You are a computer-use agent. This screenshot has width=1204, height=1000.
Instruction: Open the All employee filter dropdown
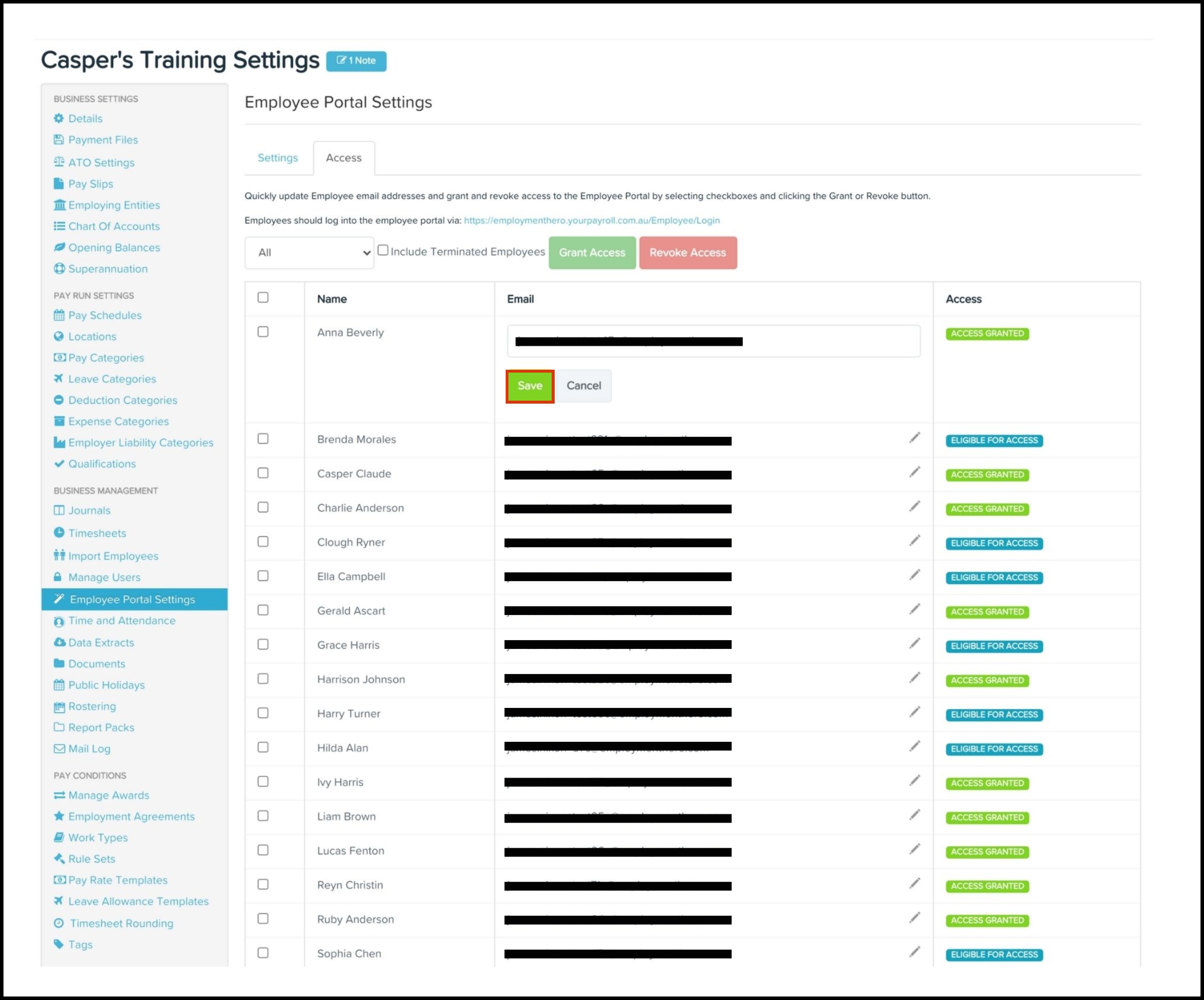click(309, 252)
